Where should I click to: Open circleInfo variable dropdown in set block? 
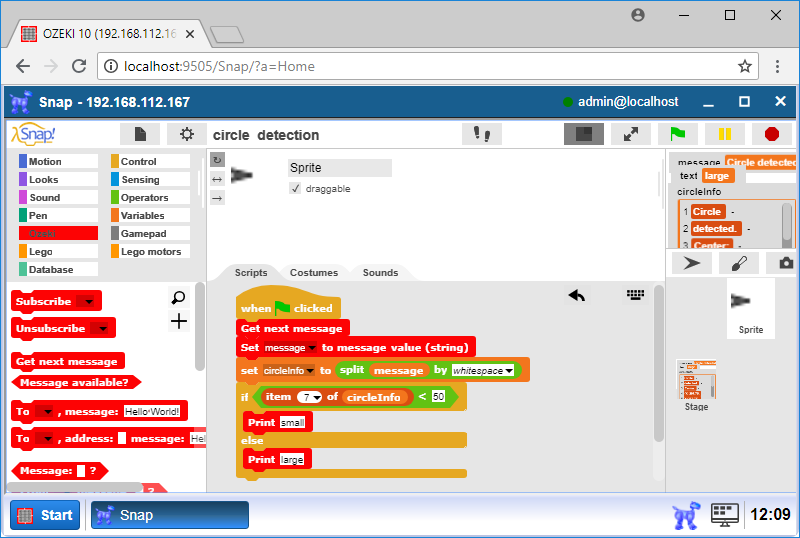309,371
